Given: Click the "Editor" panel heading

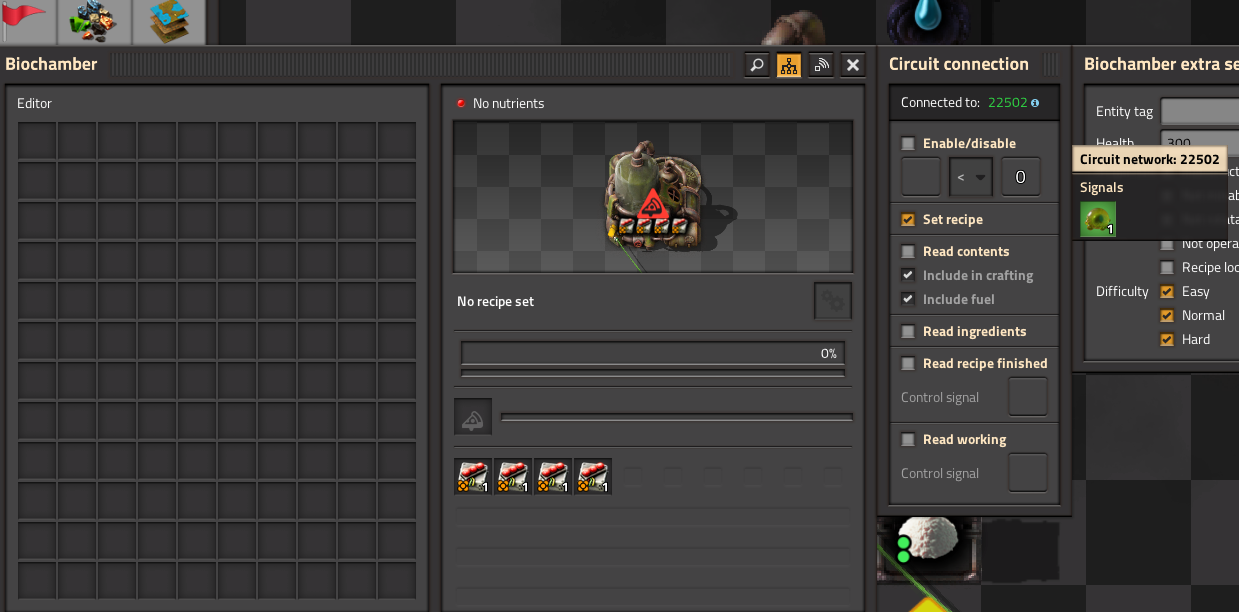Looking at the screenshot, I should point(35,103).
